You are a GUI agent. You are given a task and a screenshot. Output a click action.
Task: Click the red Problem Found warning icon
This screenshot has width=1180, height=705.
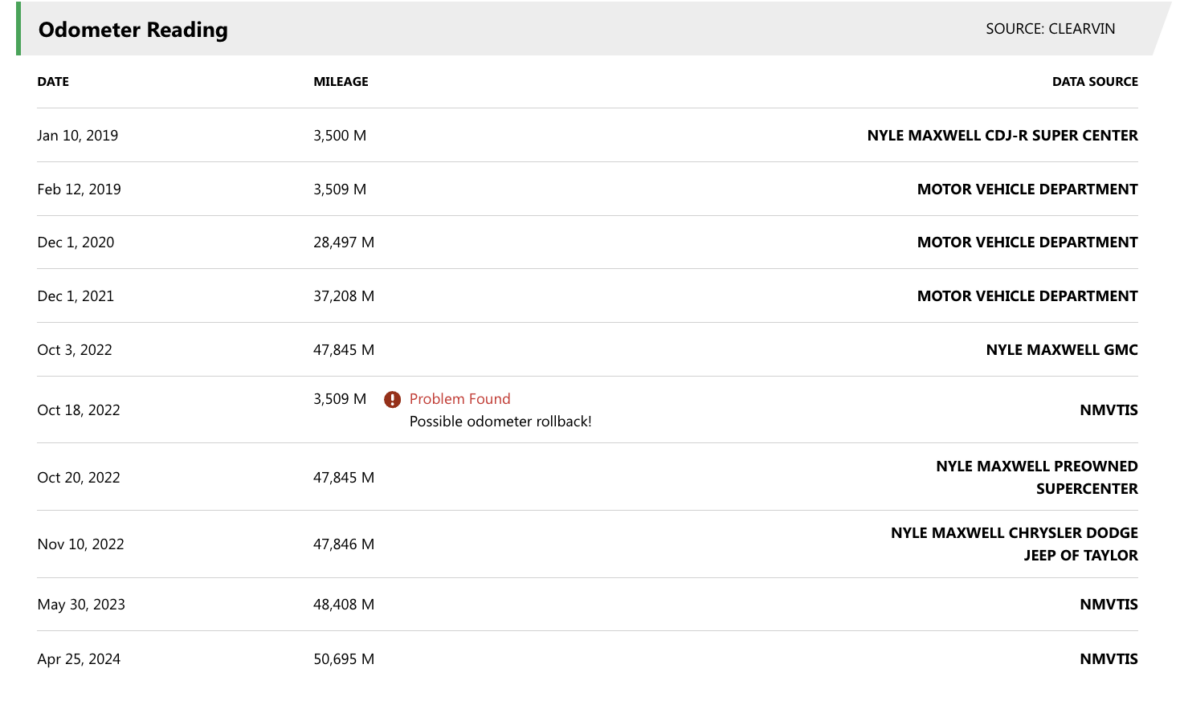point(393,400)
